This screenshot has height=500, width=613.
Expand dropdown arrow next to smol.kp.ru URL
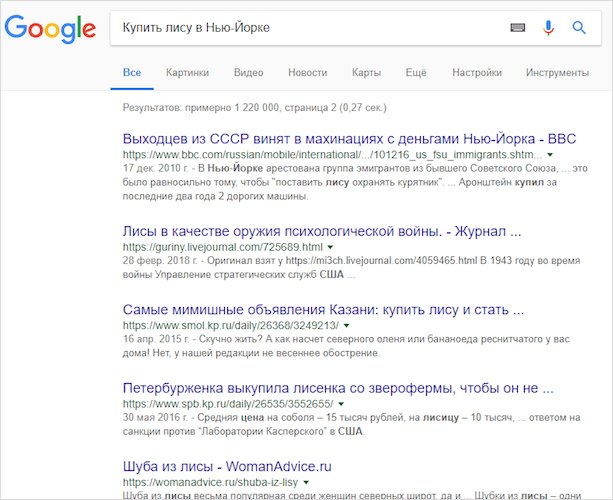(346, 325)
